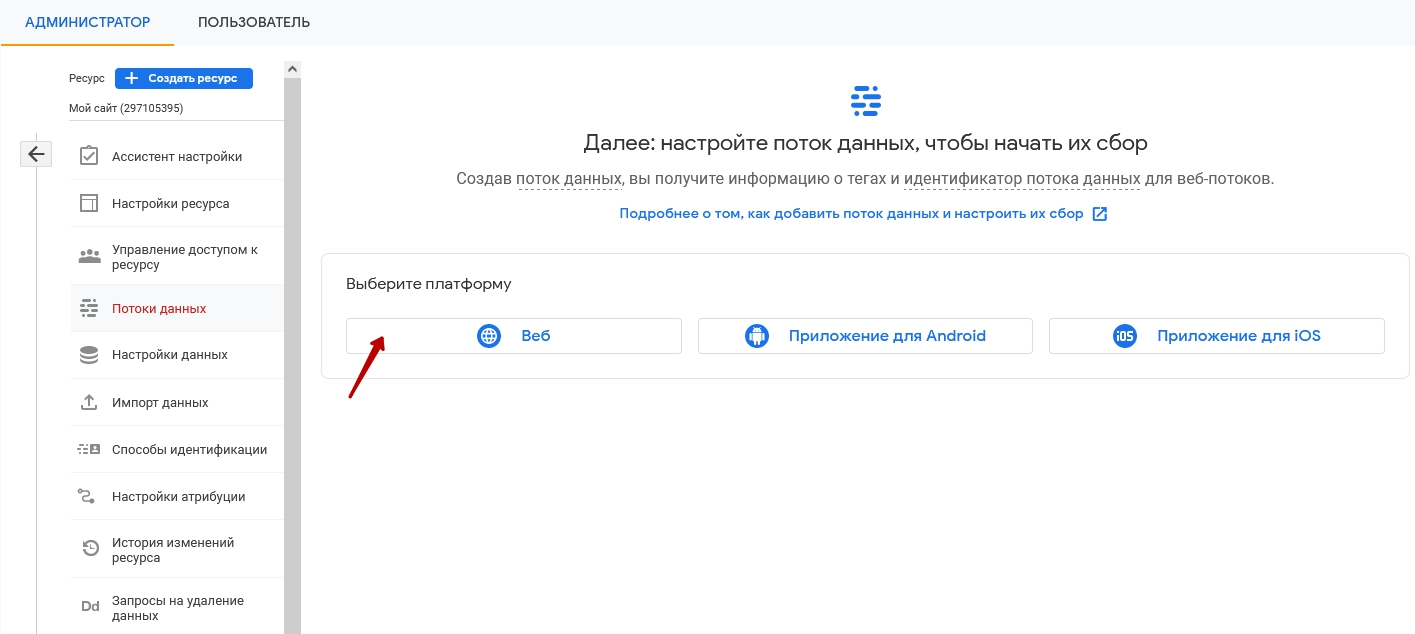The width and height of the screenshot is (1415, 634).
Task: Click the Потоки данных stream icon
Action: point(89,308)
